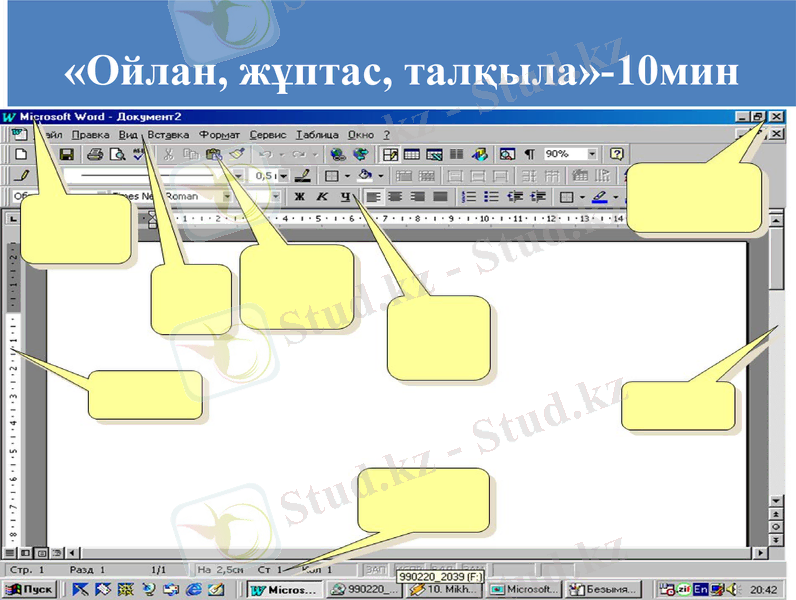Screen dimensions: 796x600
Task: Click the Print toolbar icon
Action: (95, 154)
